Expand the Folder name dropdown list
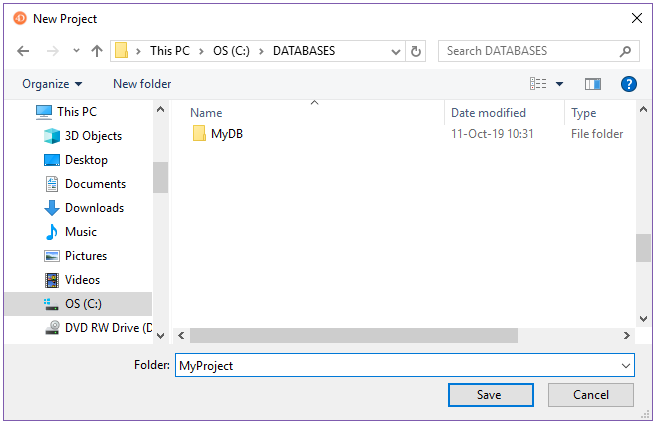 coord(626,366)
